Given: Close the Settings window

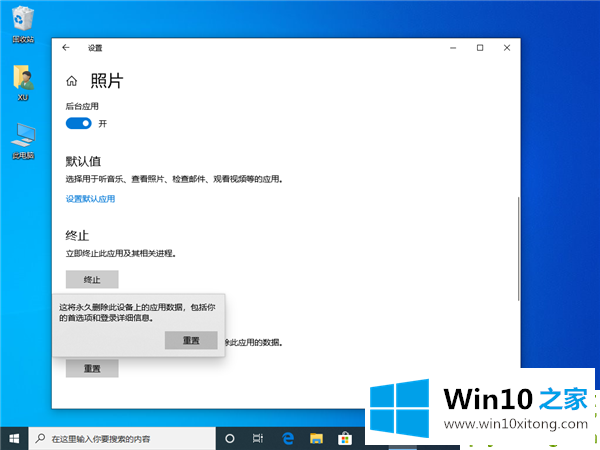Looking at the screenshot, I should (x=507, y=48).
